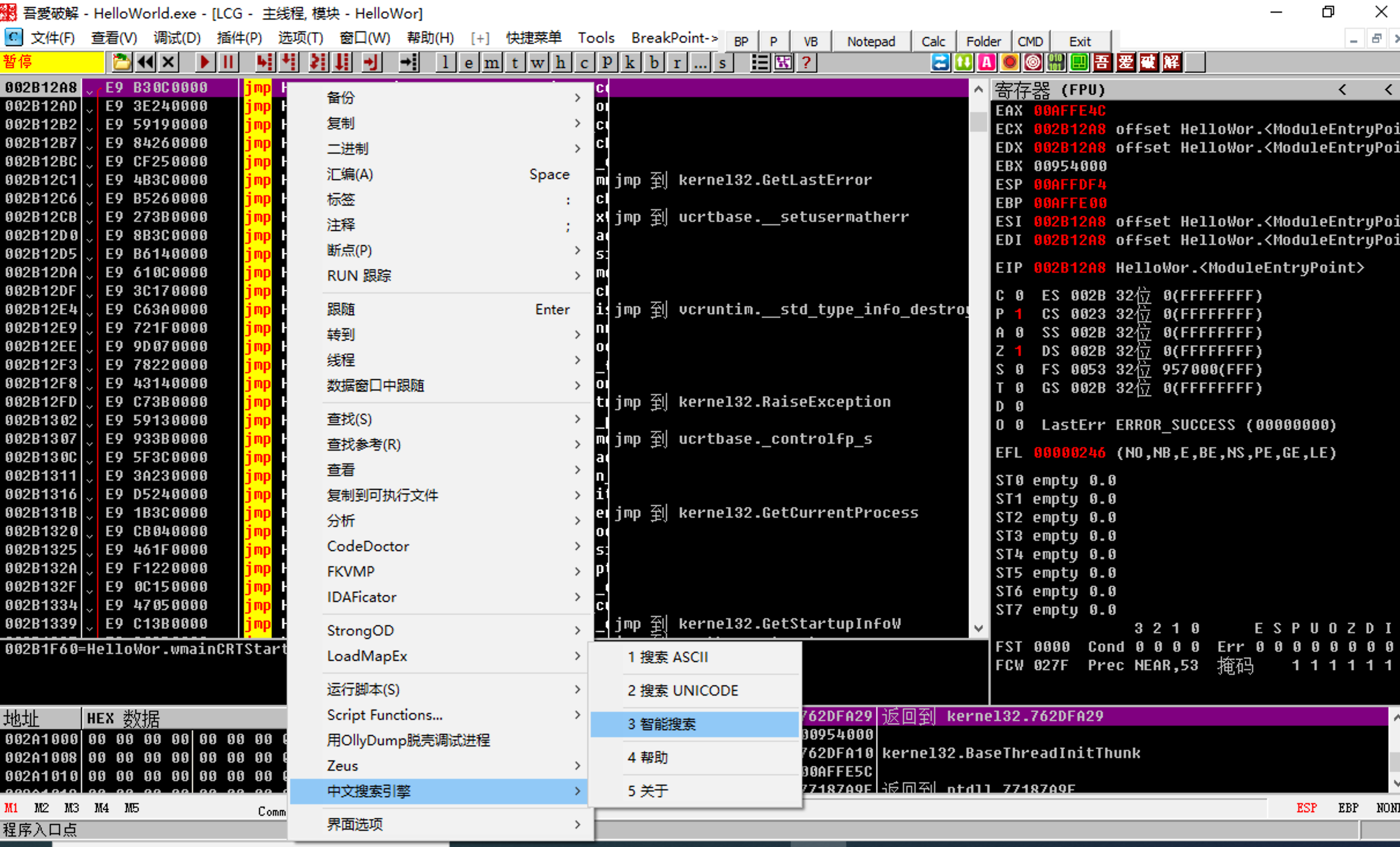The height and width of the screenshot is (847, 1400).
Task: Expand the 备份 submenu in context menu
Action: point(440,98)
